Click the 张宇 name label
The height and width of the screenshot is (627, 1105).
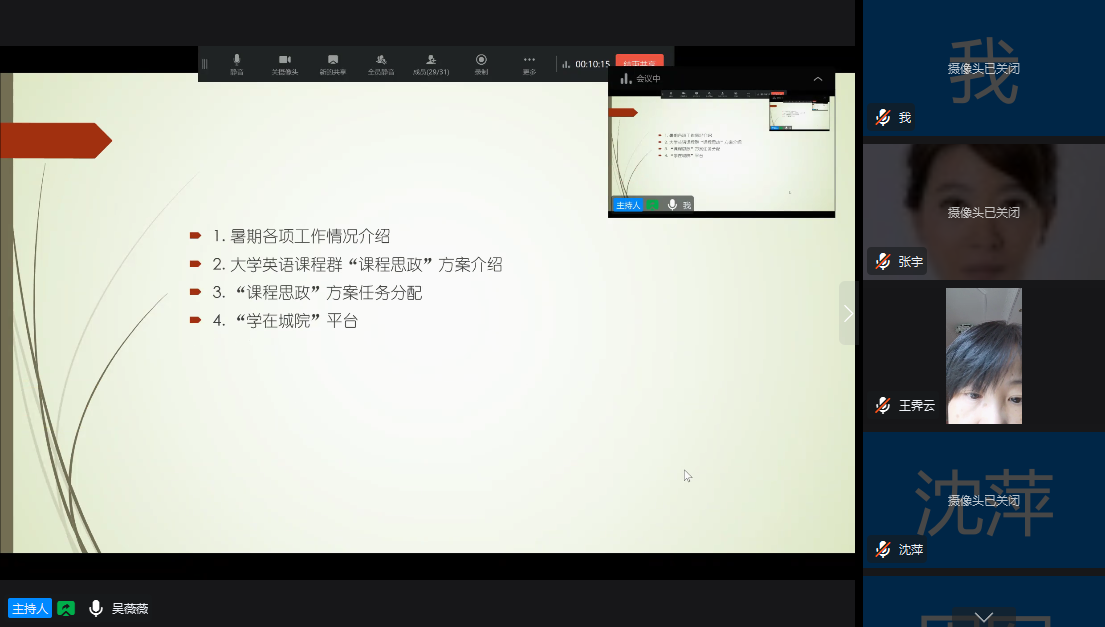910,261
